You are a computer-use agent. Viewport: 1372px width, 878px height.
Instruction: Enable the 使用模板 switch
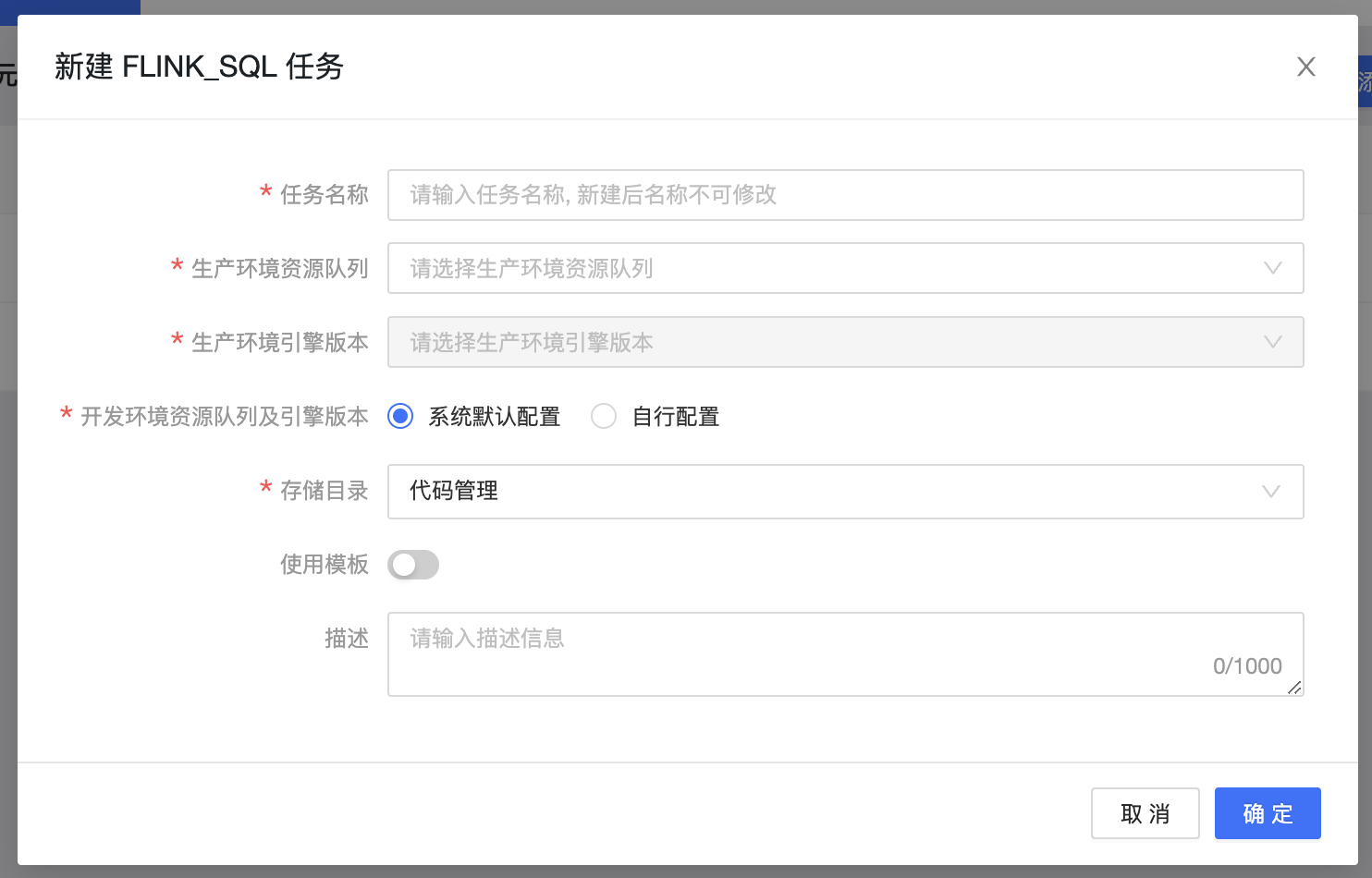[413, 565]
